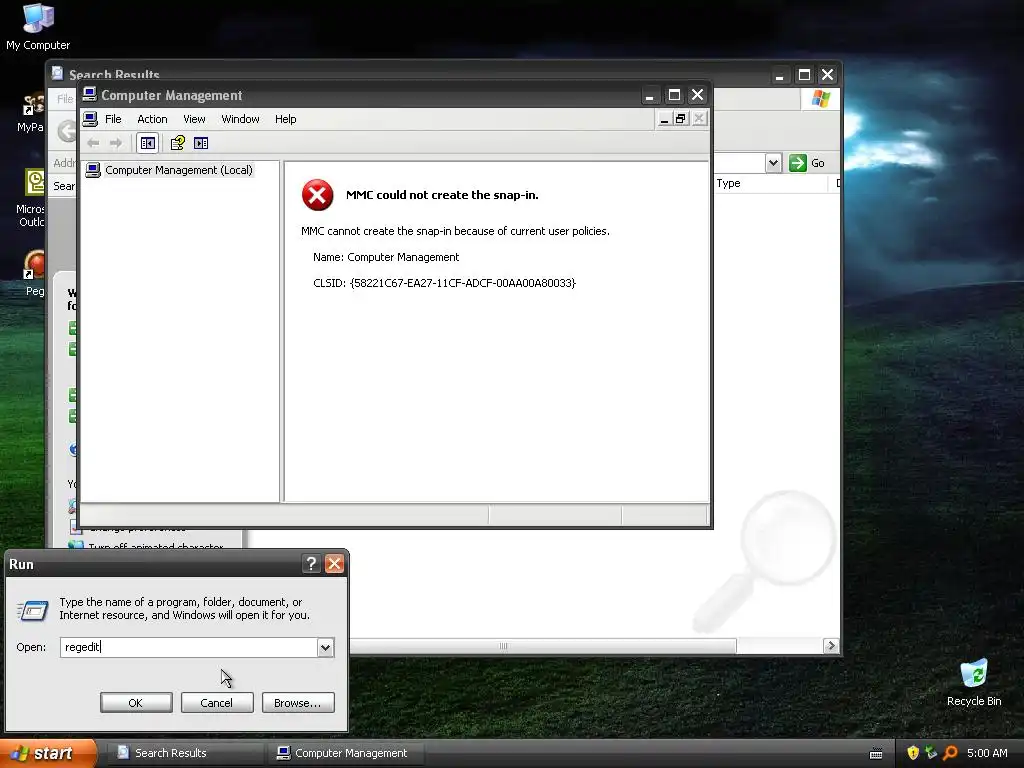Expand the address bar dropdown in Search Results
The width and height of the screenshot is (1024, 768).
tap(773, 163)
